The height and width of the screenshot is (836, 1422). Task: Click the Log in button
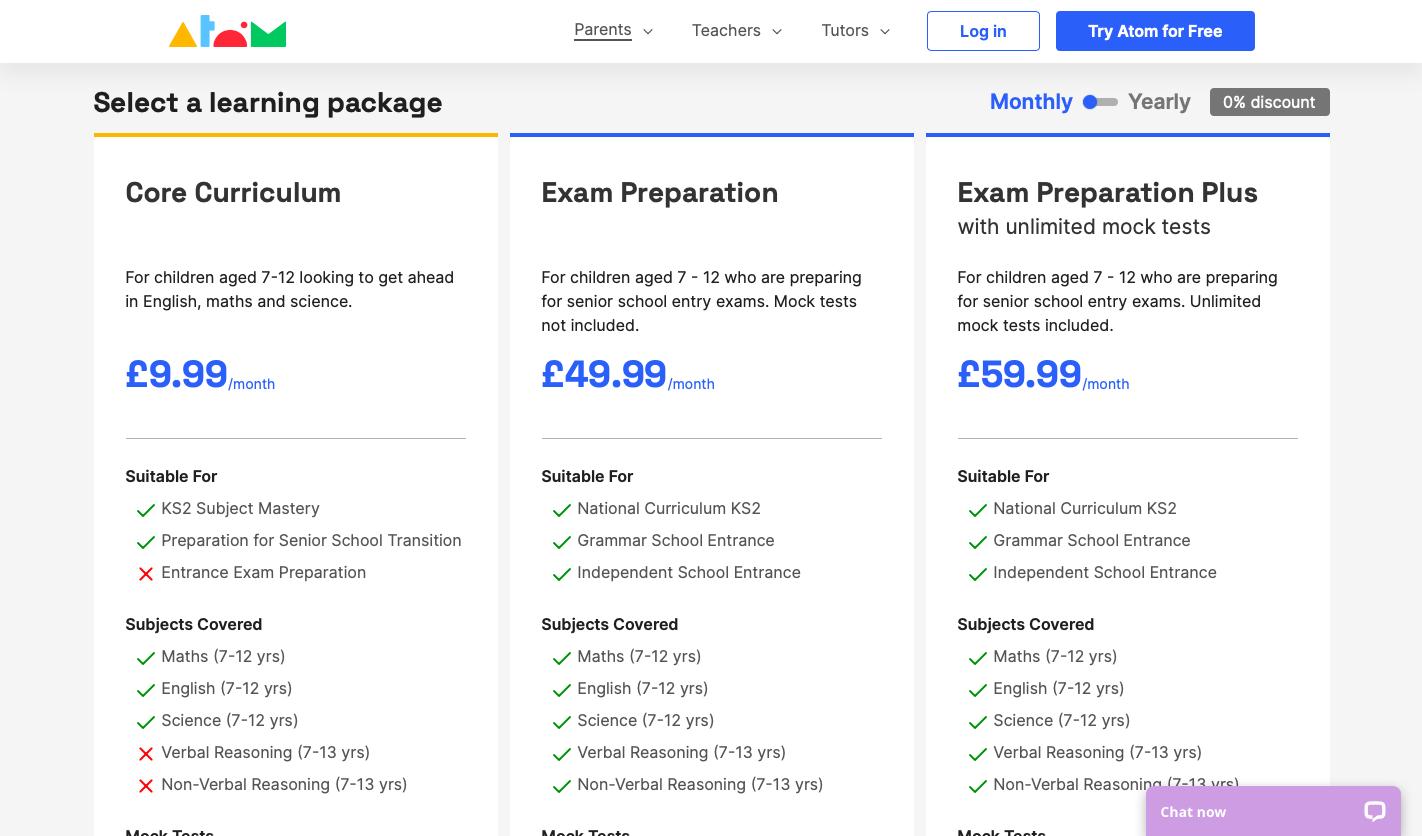(x=983, y=31)
